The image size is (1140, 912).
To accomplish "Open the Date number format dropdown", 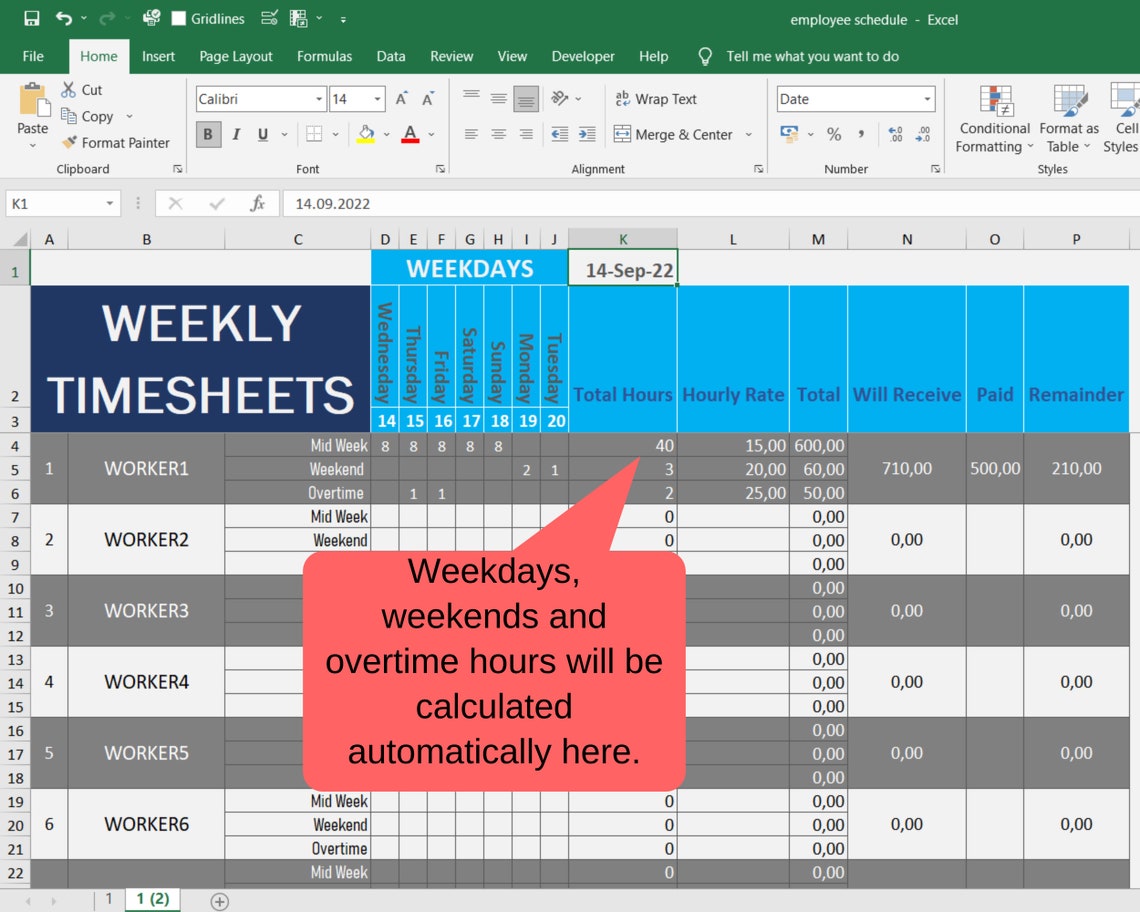I will click(928, 98).
